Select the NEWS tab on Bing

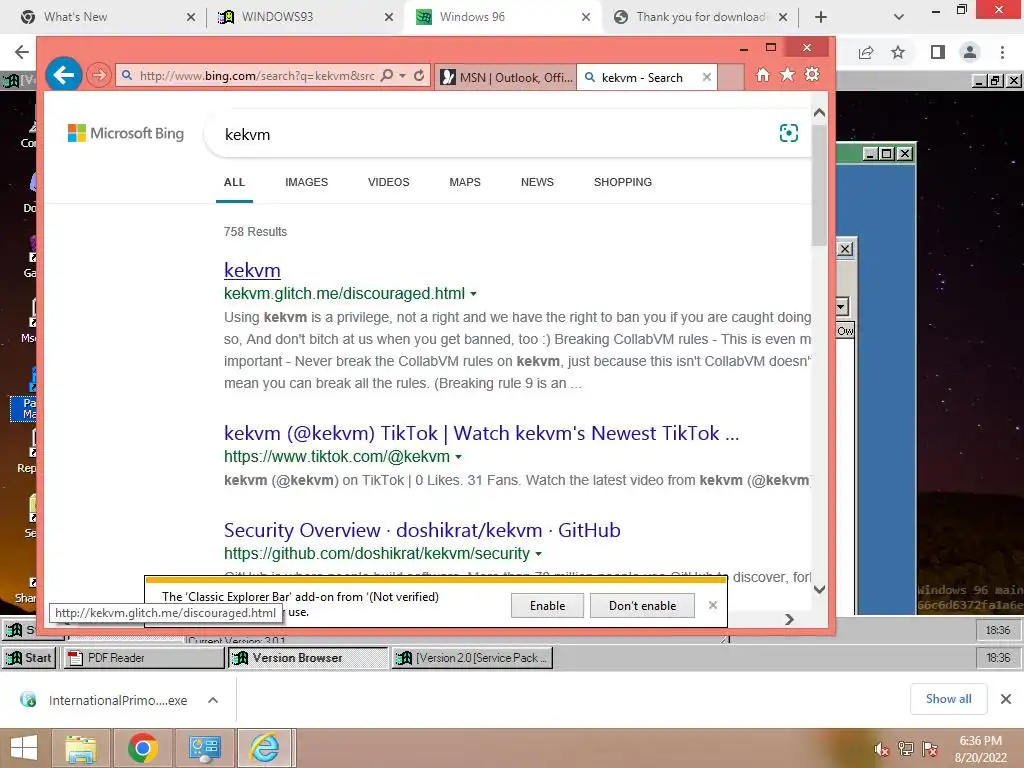click(x=537, y=182)
